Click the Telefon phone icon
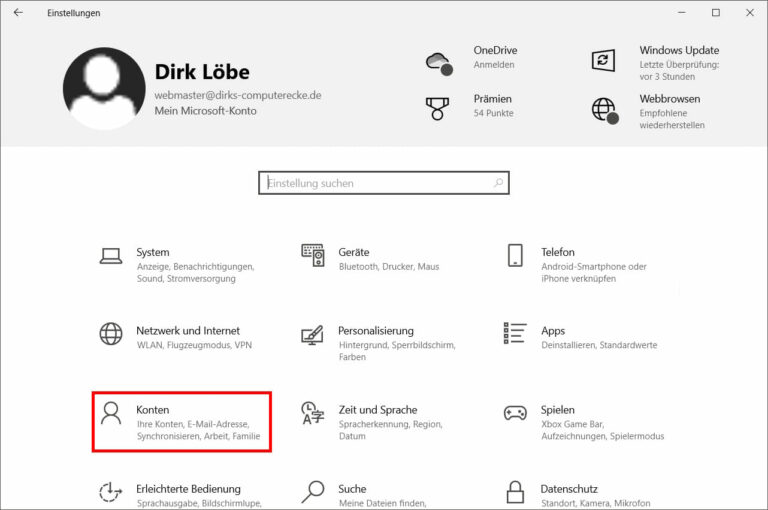 click(515, 256)
